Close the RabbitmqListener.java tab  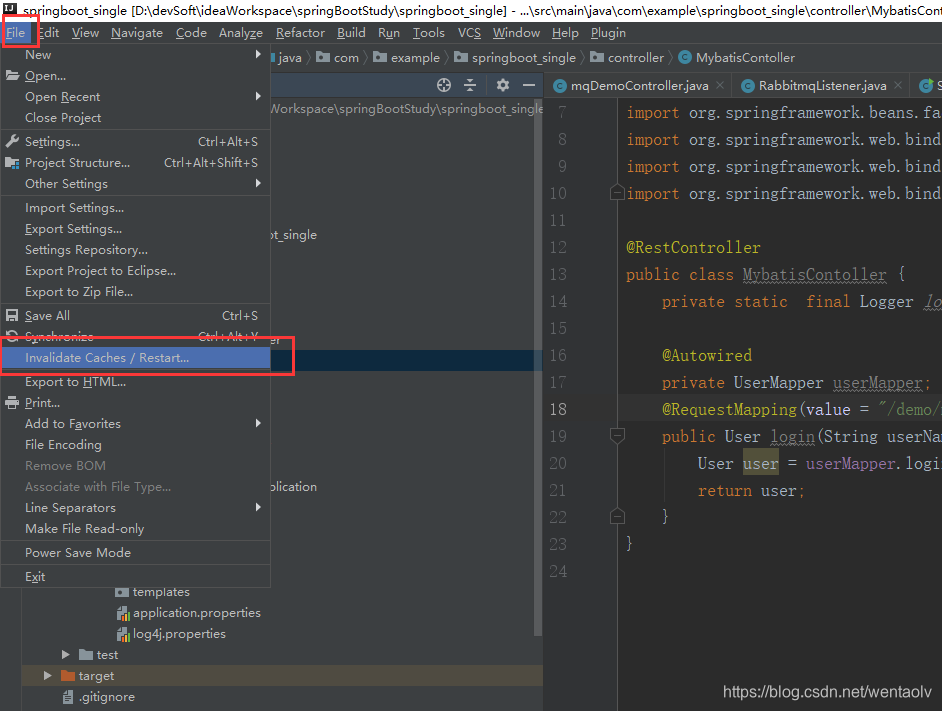pyautogui.click(x=898, y=85)
